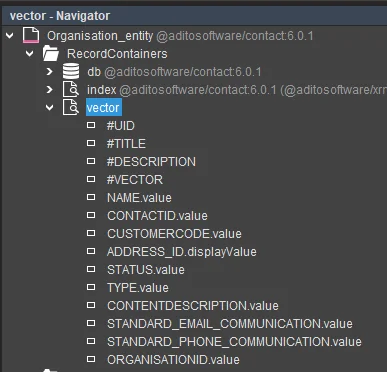Click the db database icon

point(71,71)
